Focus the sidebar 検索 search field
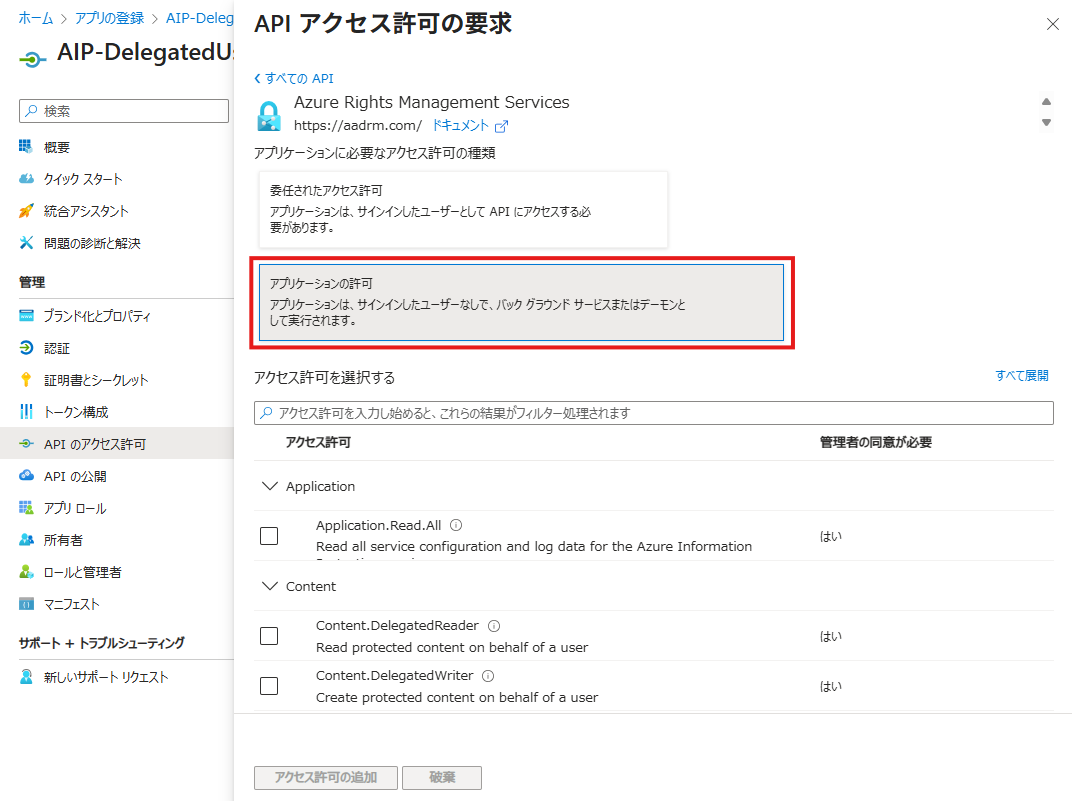The width and height of the screenshot is (1072, 801). (124, 111)
